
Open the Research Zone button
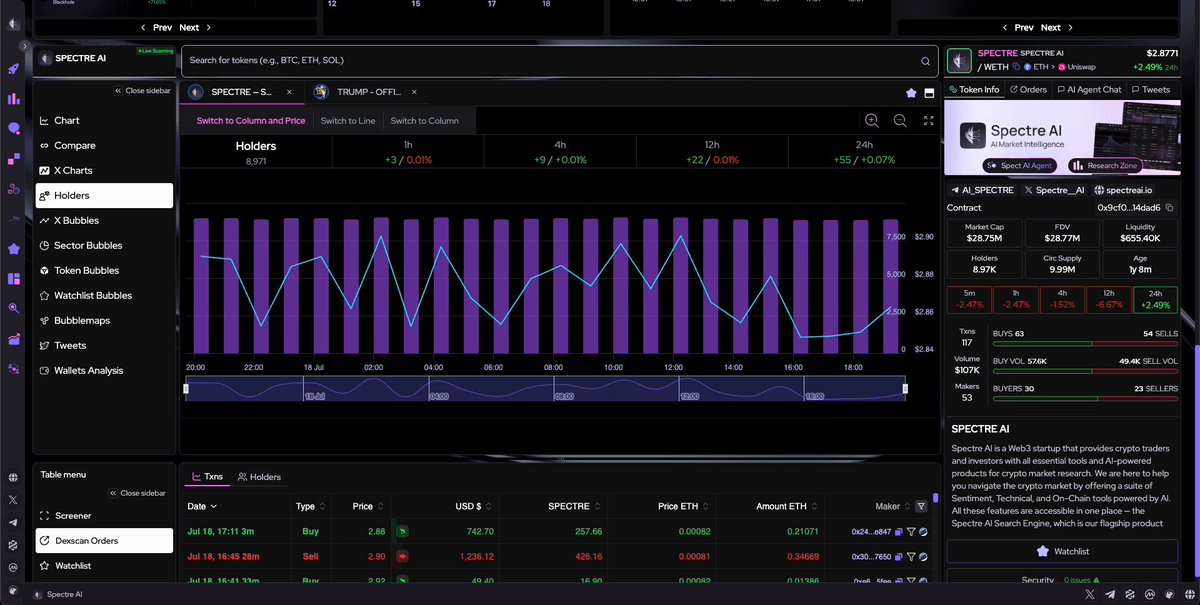click(1107, 166)
